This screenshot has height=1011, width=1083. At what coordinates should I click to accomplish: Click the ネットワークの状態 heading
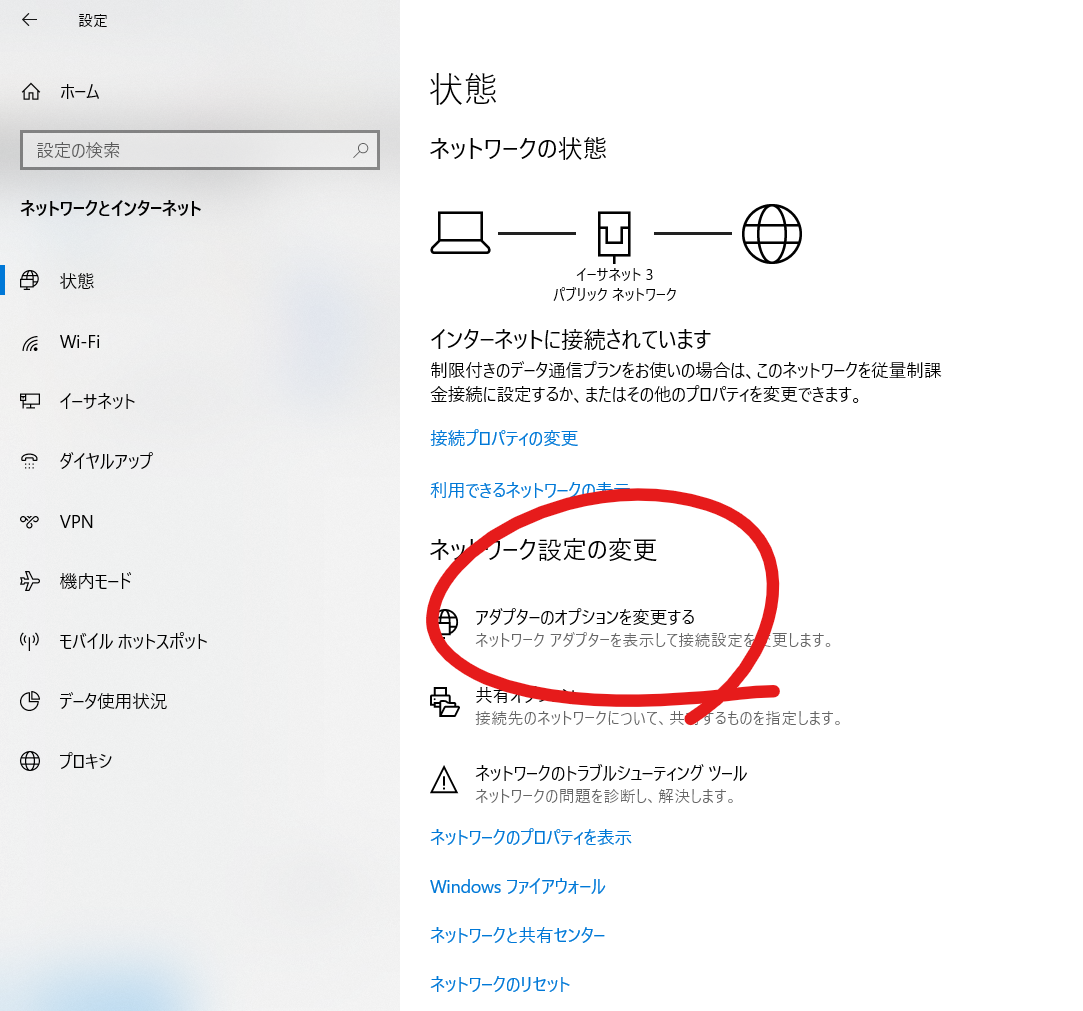click(518, 148)
